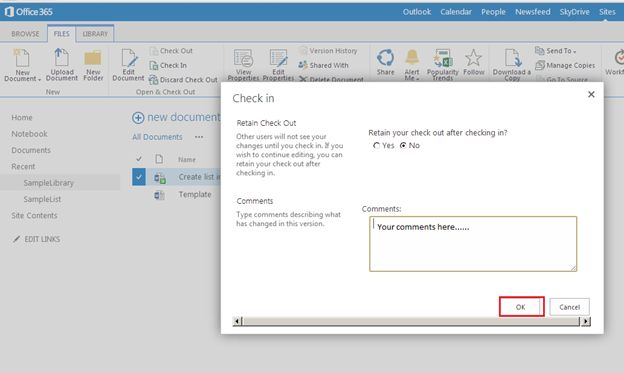Open the New Document dropdown arrow

pyautogui.click(x=39, y=80)
